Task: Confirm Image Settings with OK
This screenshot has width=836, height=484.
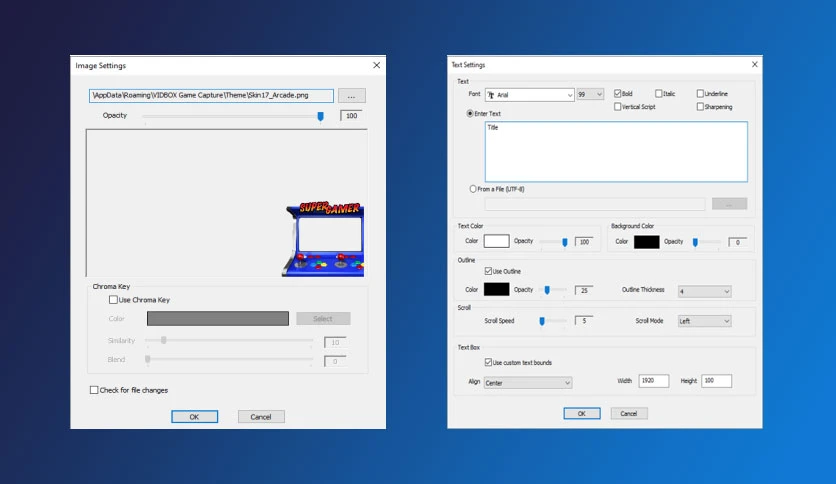Action: [194, 417]
